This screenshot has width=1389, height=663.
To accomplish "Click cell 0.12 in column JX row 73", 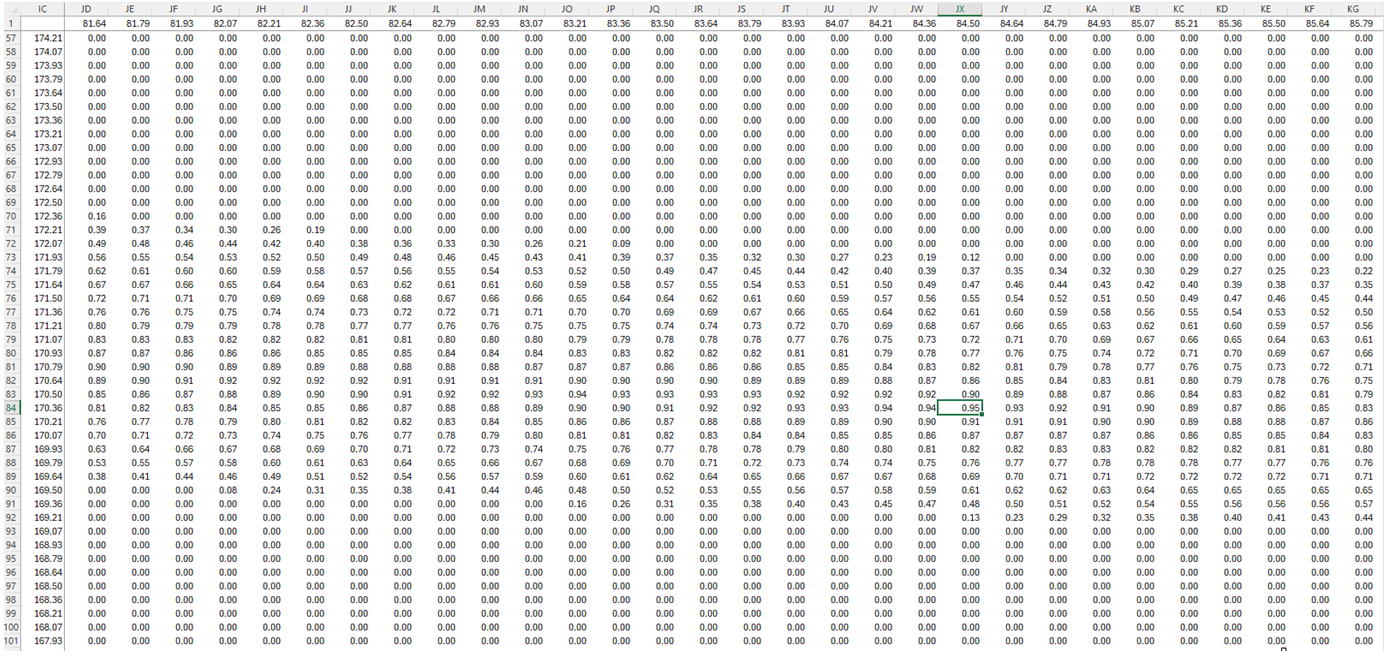I will pyautogui.click(x=961, y=257).
